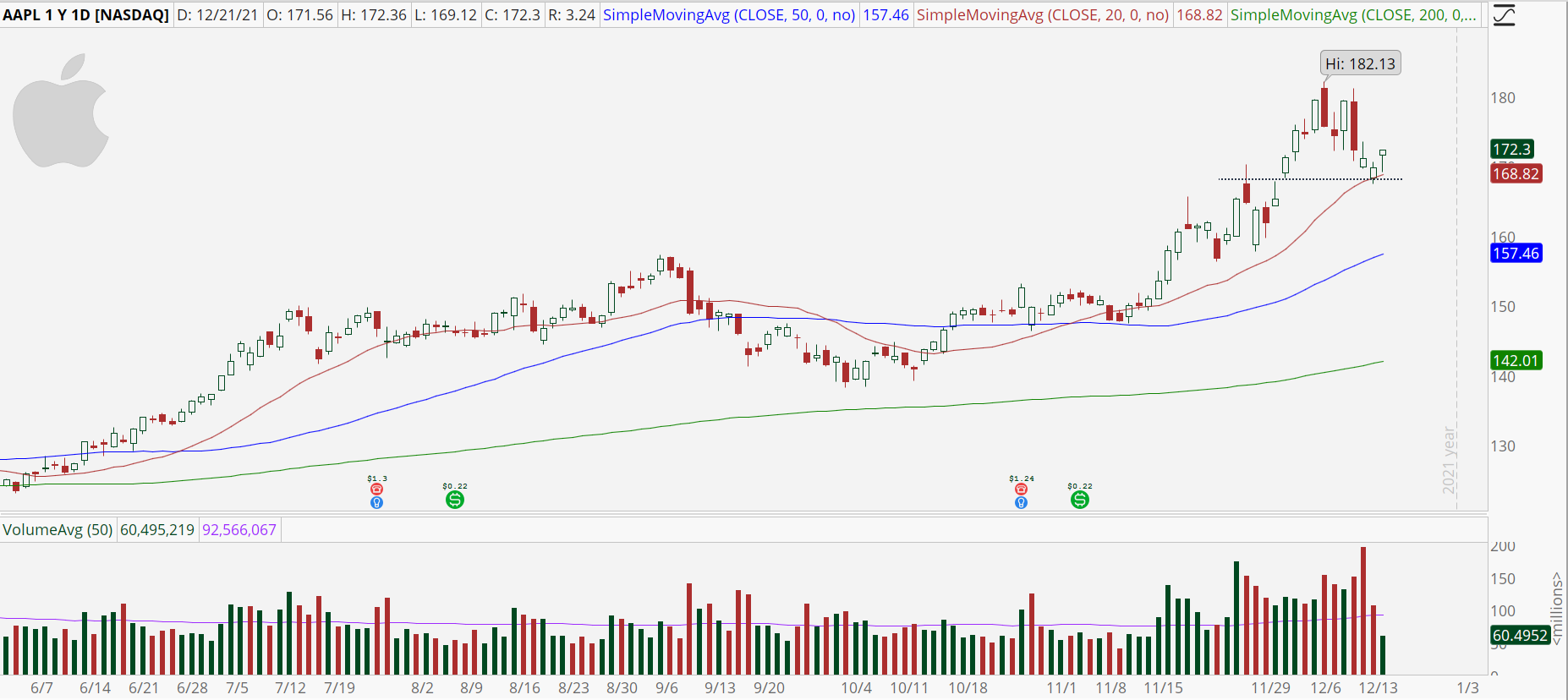Select the D: 12/21/21 date readout
This screenshot has width=1568, height=700.
218,15
